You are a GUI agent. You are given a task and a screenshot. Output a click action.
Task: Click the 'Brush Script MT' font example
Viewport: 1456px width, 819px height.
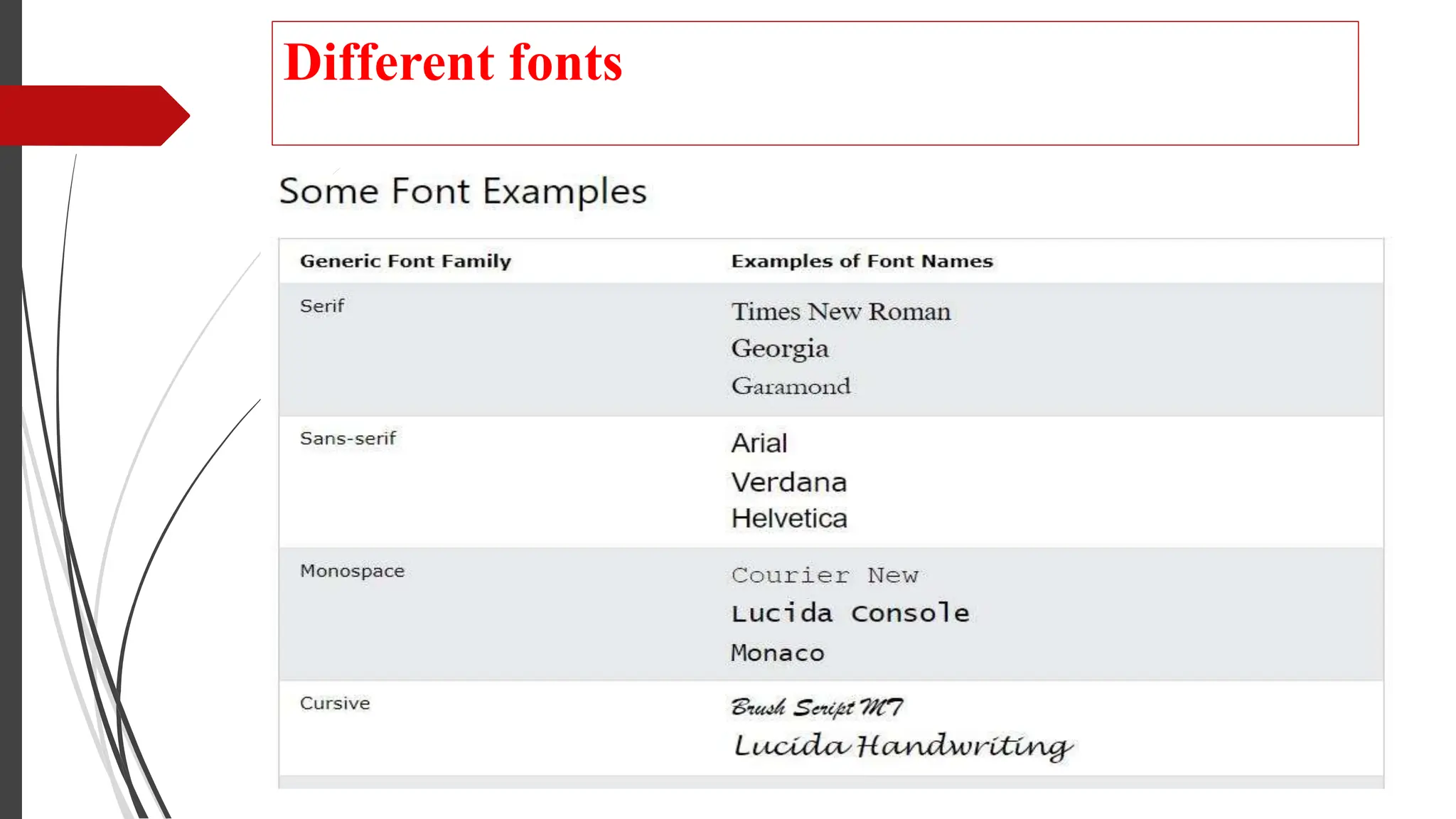click(x=817, y=707)
